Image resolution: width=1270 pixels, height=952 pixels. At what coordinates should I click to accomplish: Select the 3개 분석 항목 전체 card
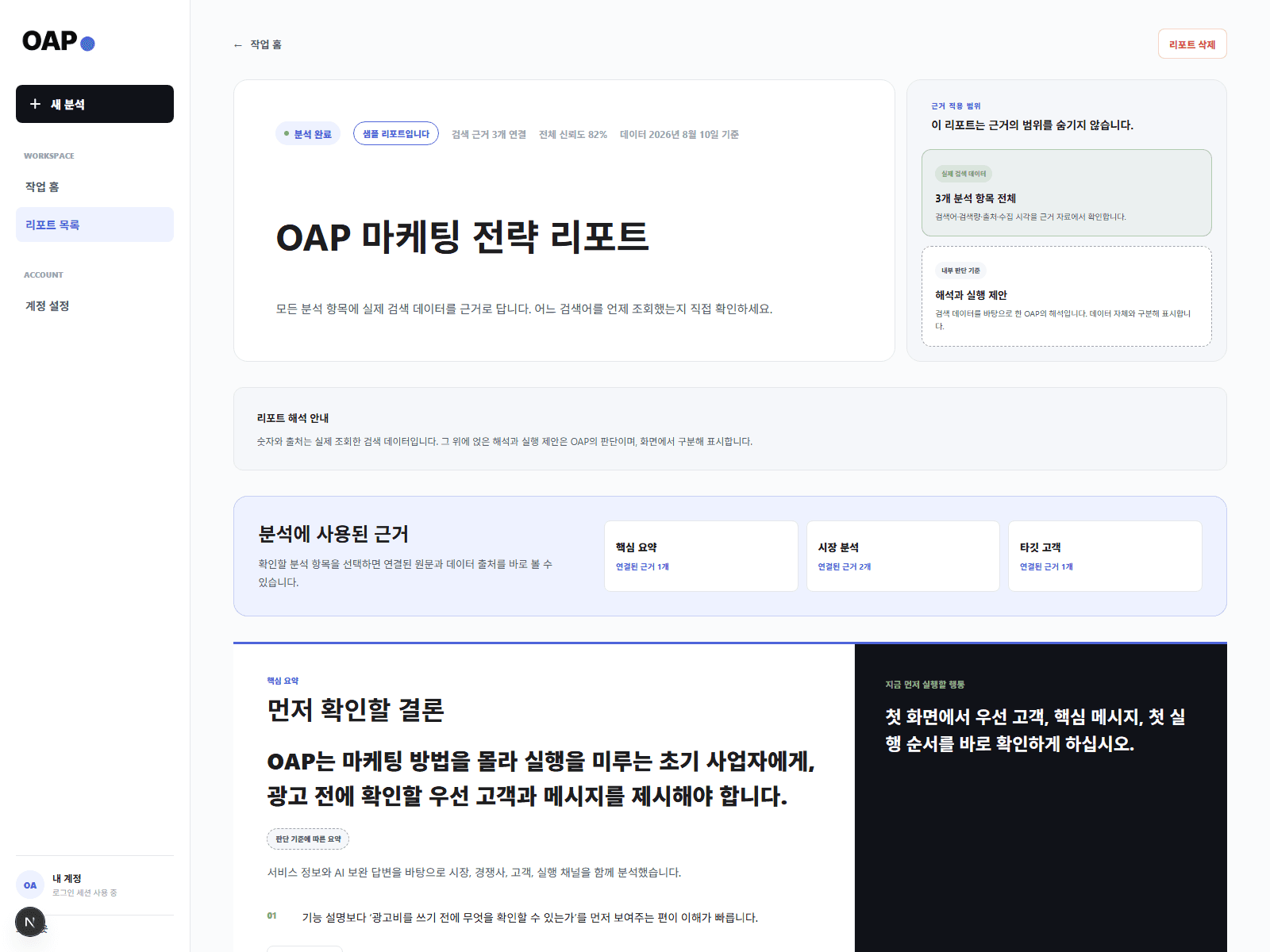pos(1066,193)
